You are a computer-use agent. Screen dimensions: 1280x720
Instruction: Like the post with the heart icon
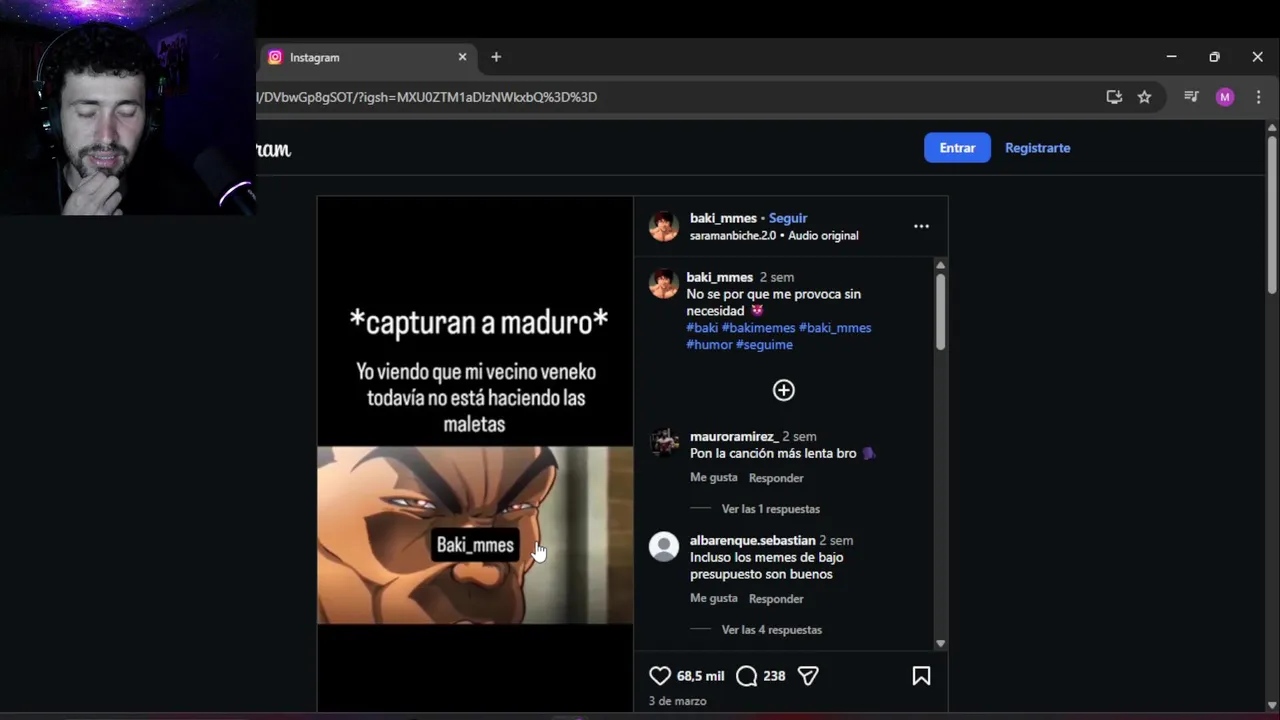[660, 676]
